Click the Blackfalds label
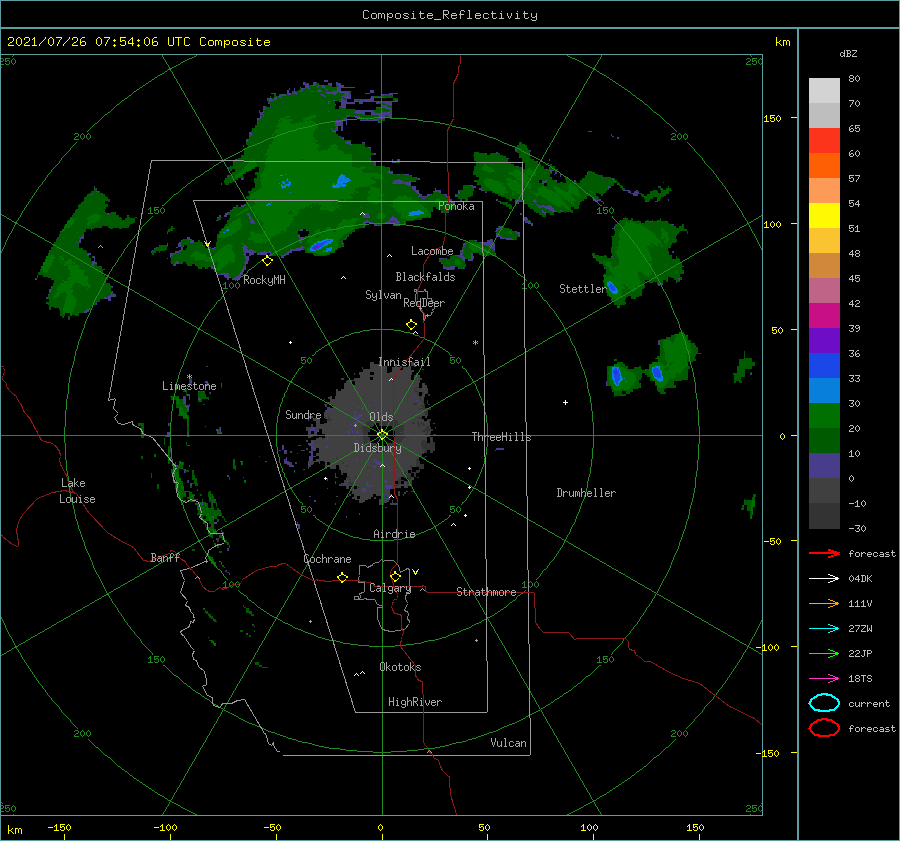Viewport: 900px width, 841px height. [x=425, y=277]
